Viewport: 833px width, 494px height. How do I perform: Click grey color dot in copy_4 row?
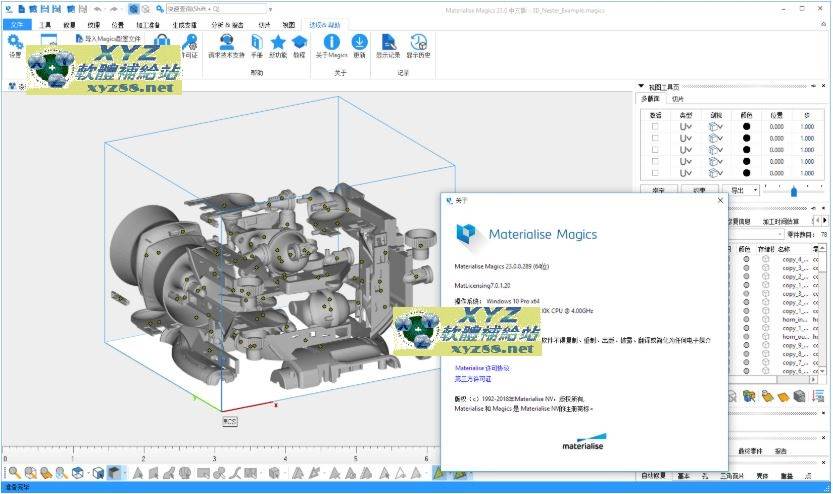(x=746, y=259)
